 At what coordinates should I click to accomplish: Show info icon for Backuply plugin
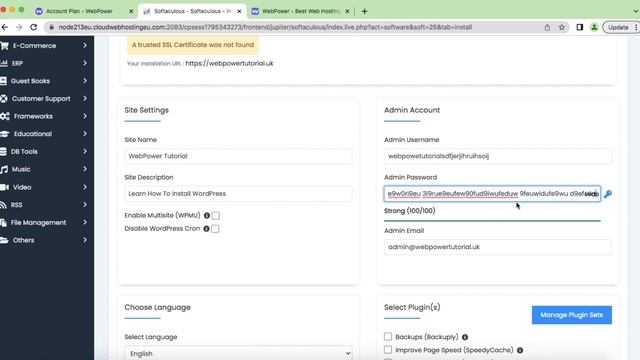pyautogui.click(x=465, y=337)
